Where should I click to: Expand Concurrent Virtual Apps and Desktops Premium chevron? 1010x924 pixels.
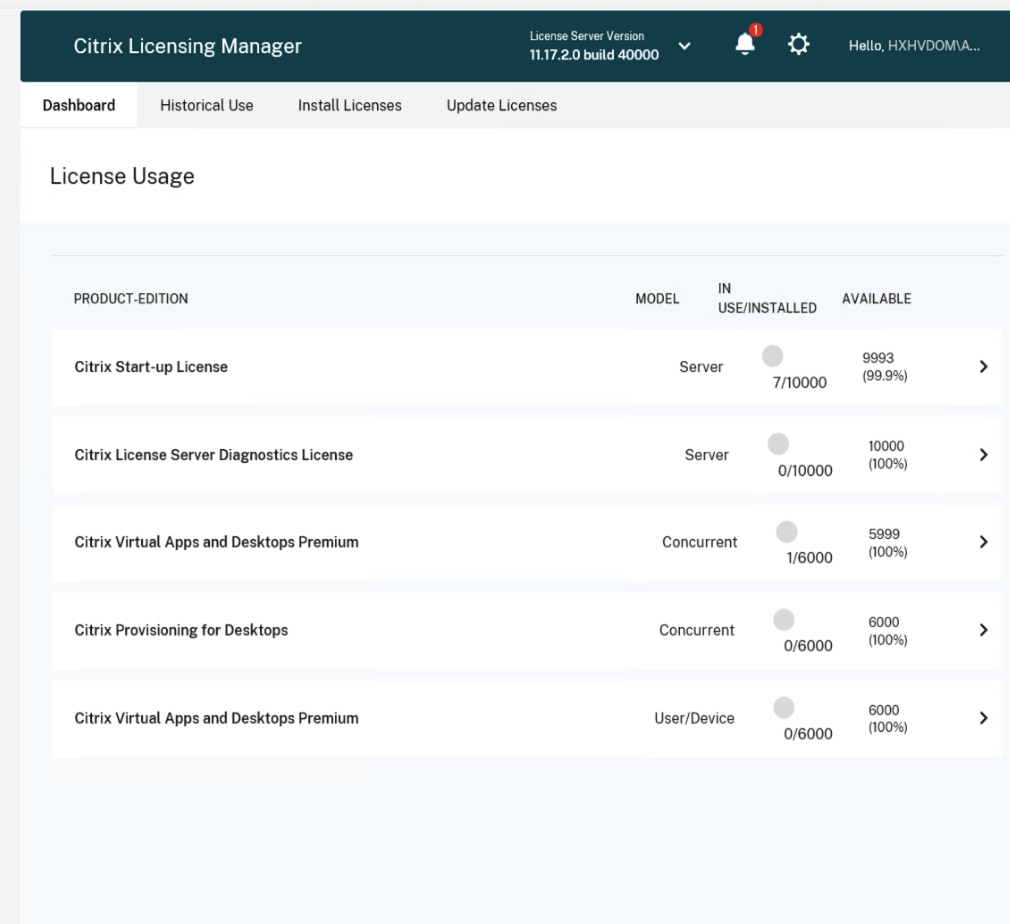click(984, 542)
